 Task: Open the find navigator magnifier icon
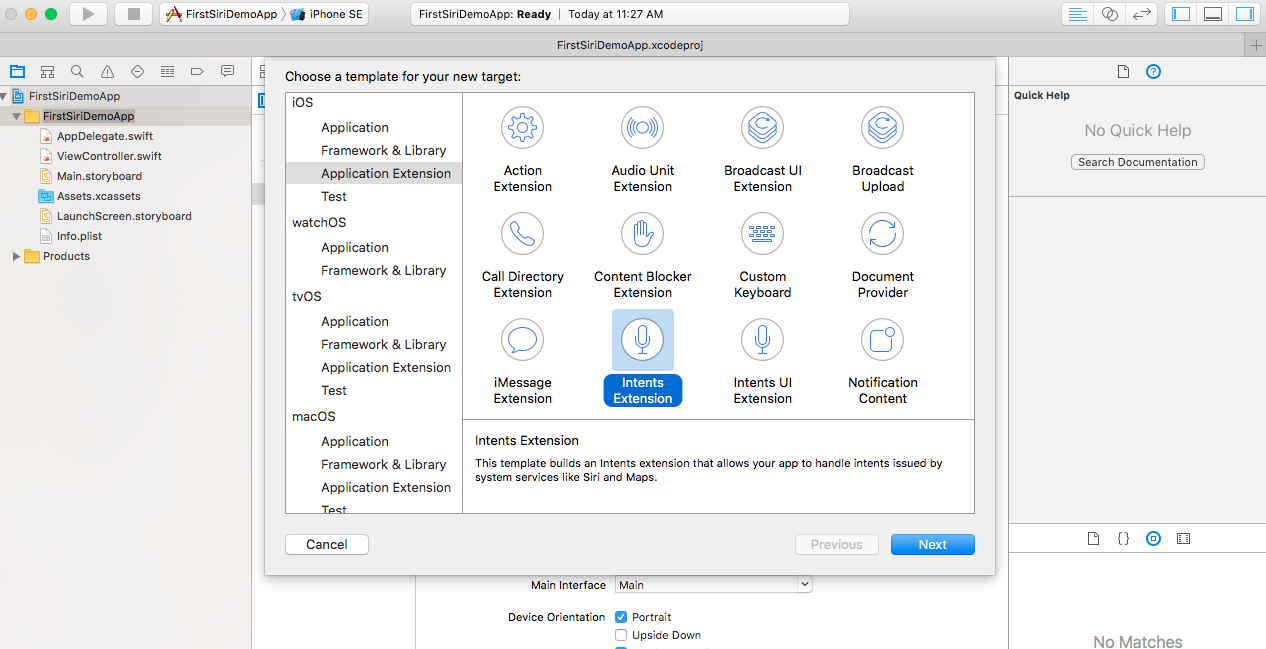(x=77, y=71)
